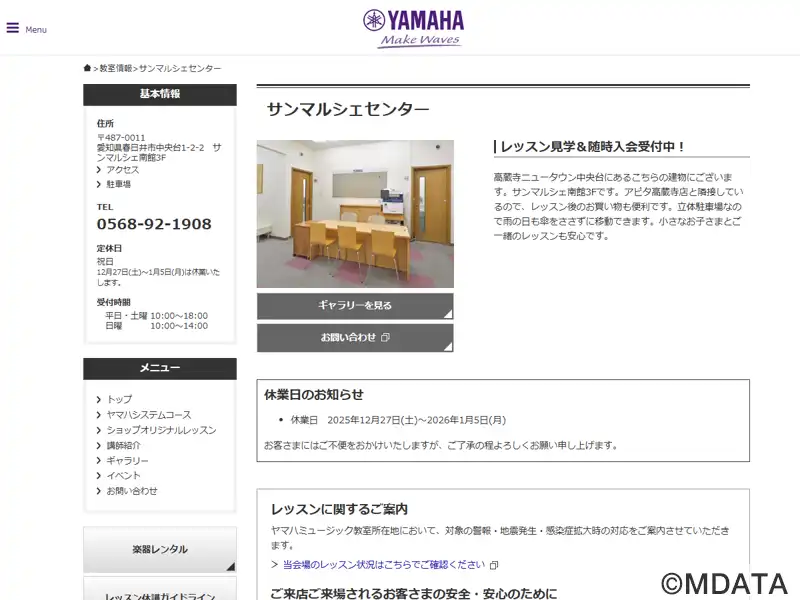Select ショップオリジナルレッスン in sidebar menu

(161, 430)
